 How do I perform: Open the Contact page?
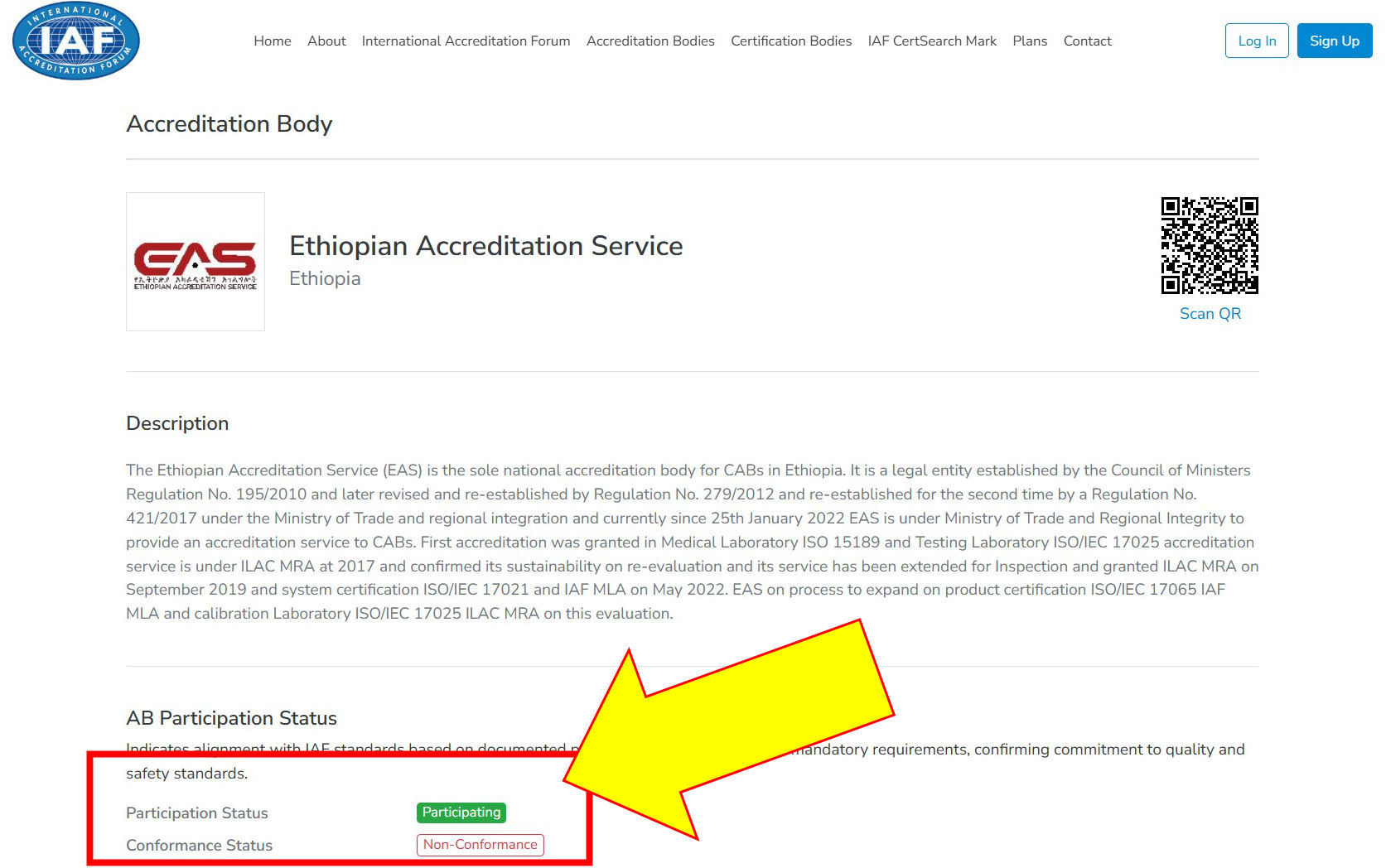[x=1087, y=41]
